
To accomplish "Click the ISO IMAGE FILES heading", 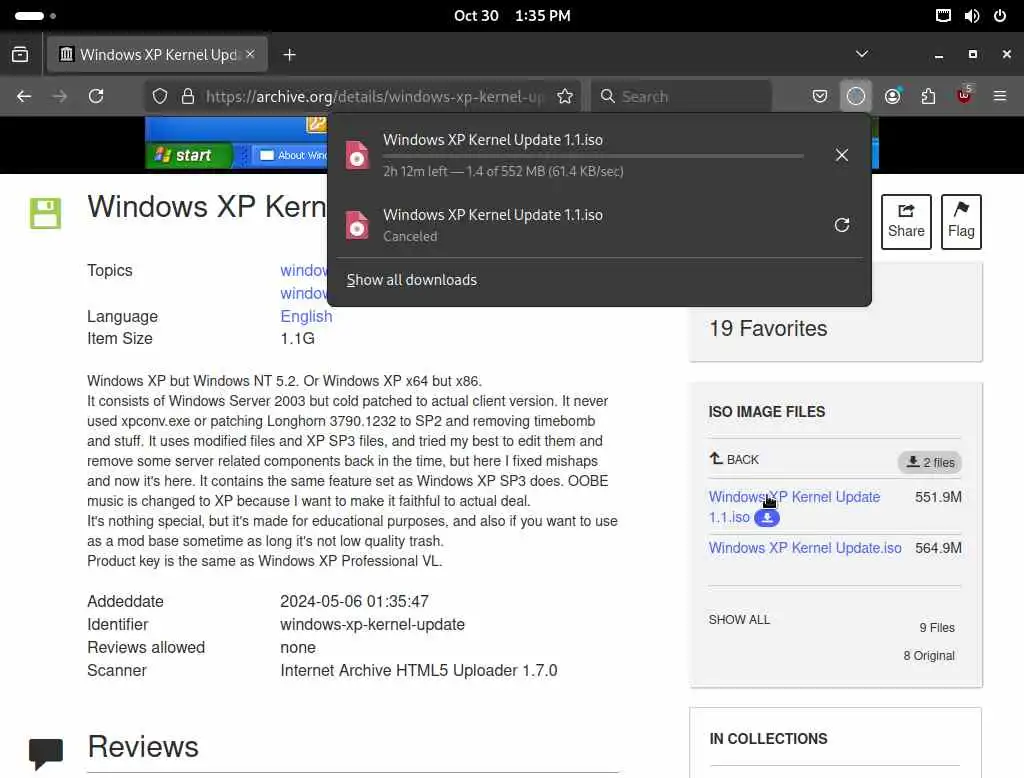I will tap(767, 412).
